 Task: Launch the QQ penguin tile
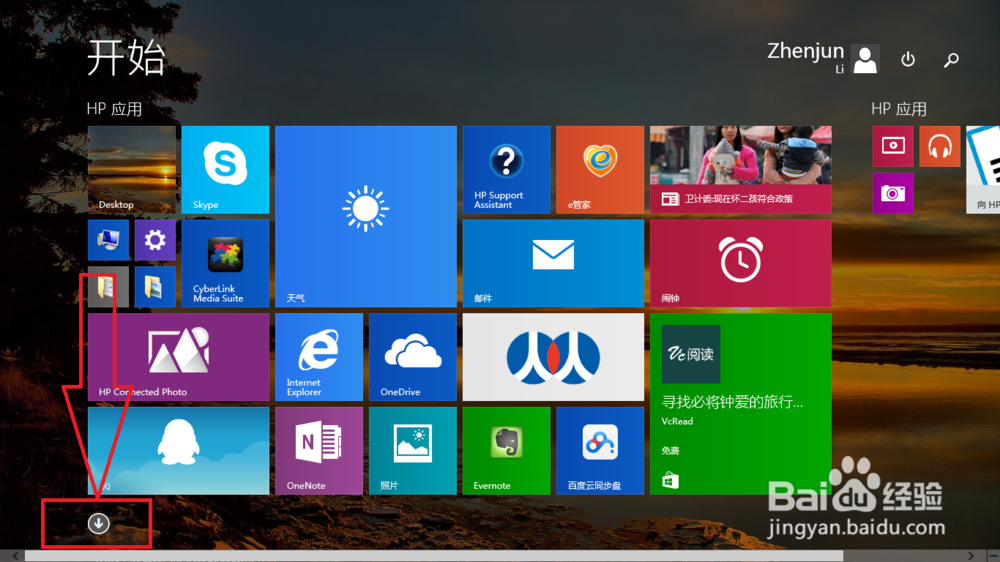179,451
